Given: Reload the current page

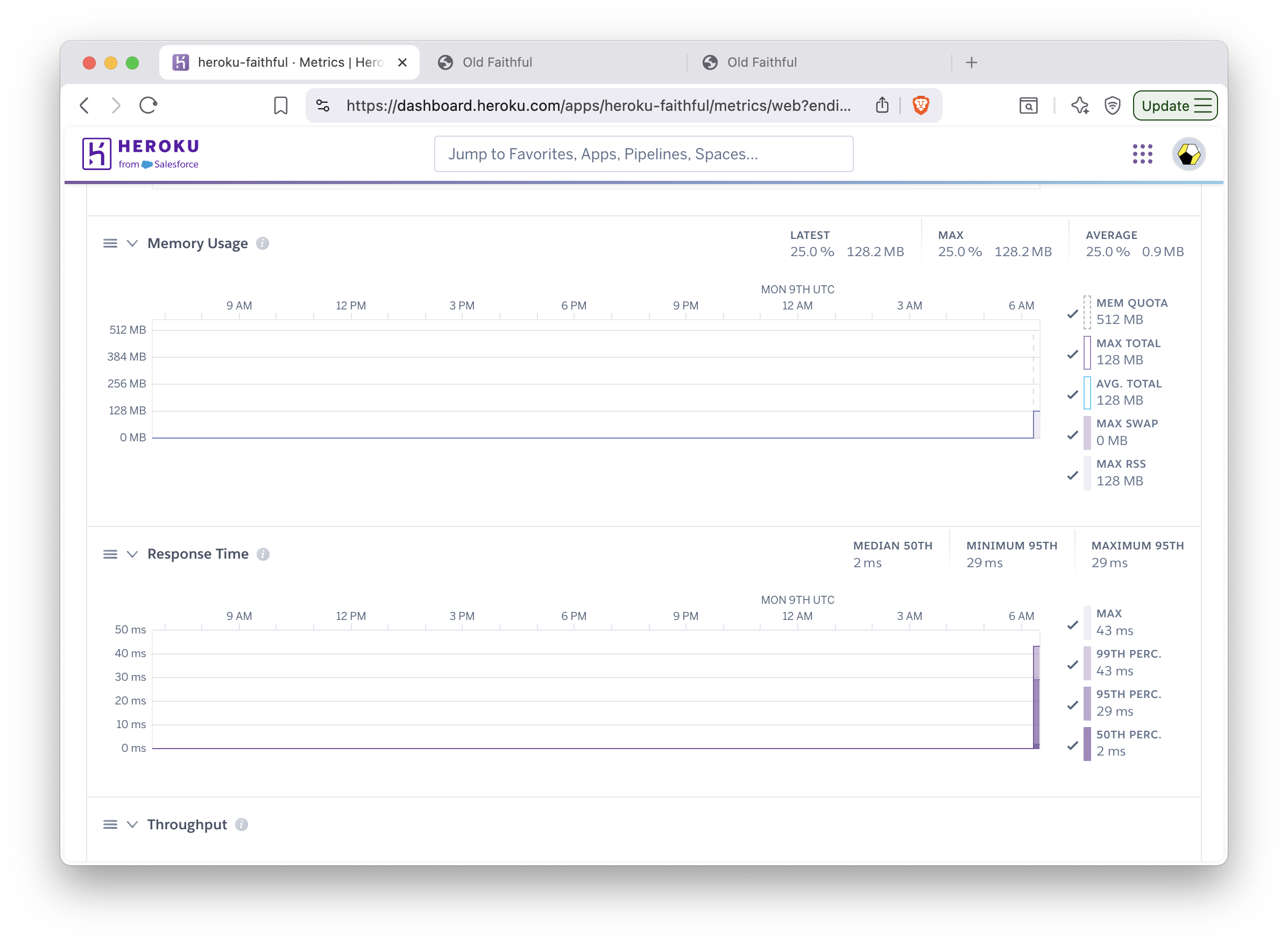Looking at the screenshot, I should (148, 105).
